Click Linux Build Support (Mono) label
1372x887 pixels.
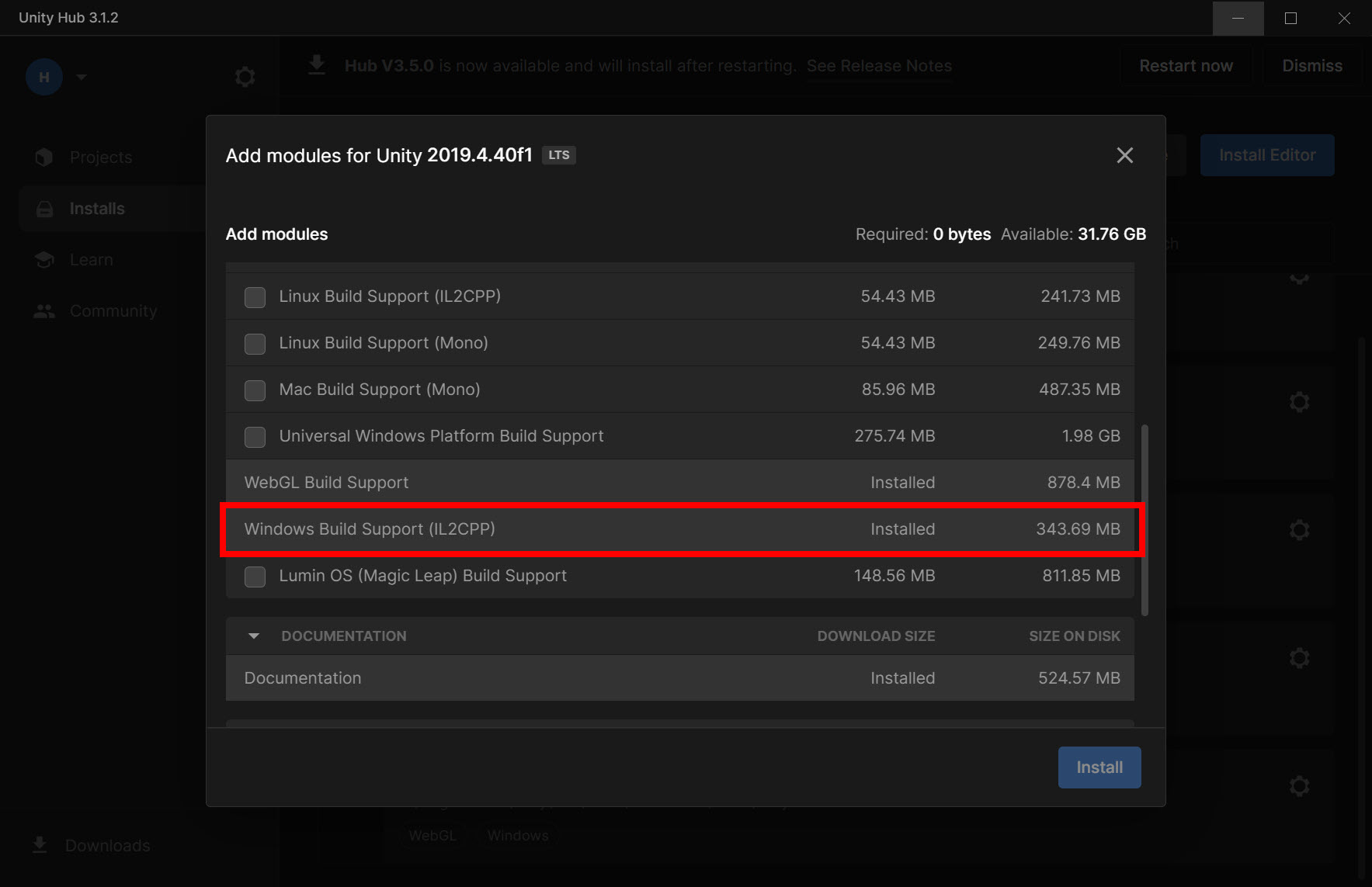(x=384, y=343)
